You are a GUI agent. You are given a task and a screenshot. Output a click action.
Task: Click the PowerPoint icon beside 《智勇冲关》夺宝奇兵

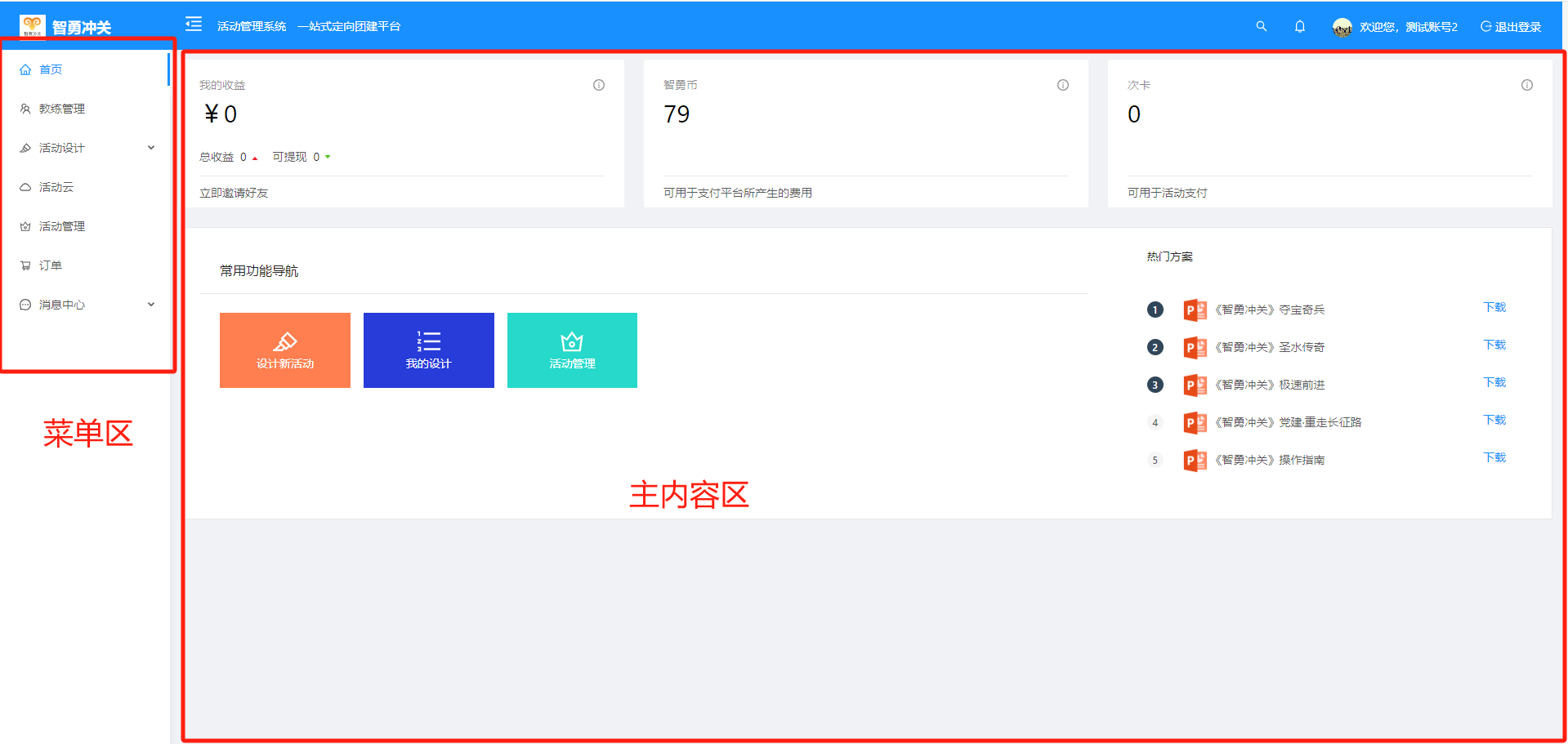click(1195, 310)
